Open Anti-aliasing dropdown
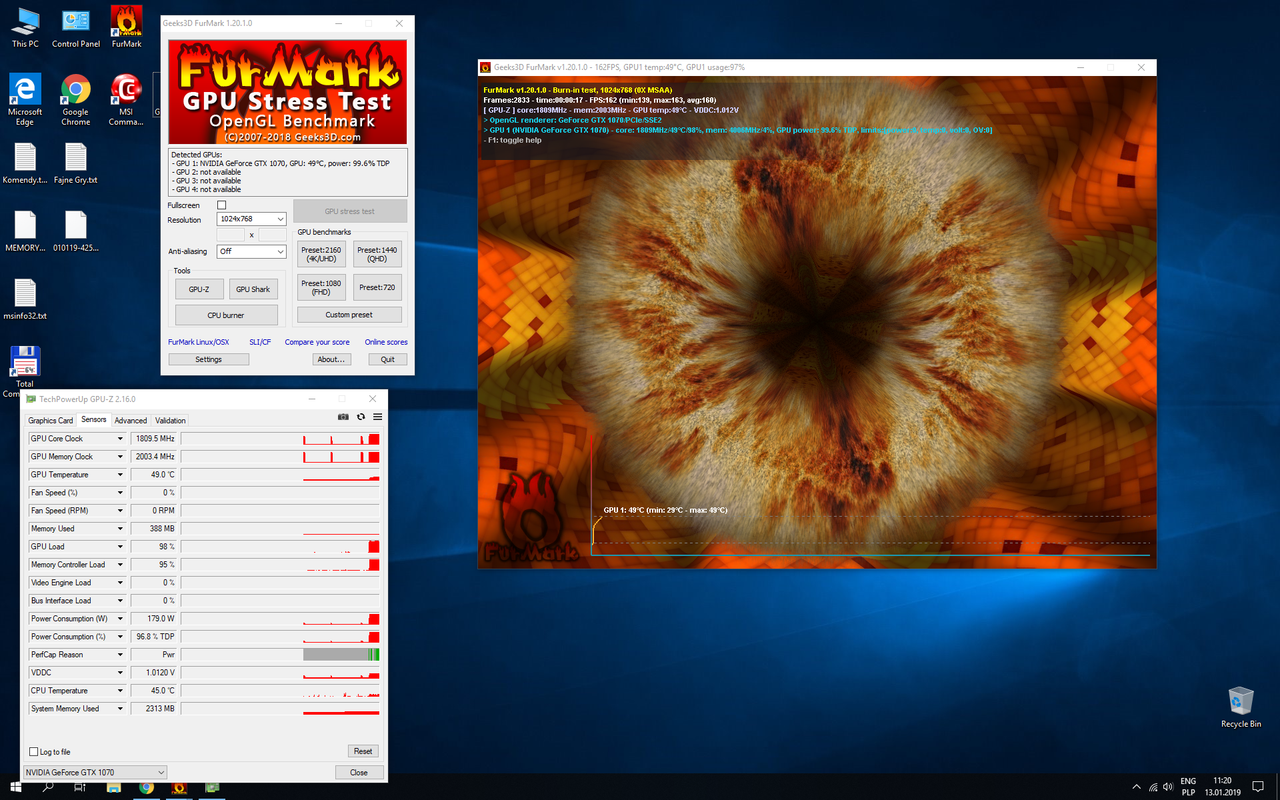The height and width of the screenshot is (800, 1280). [x=252, y=252]
